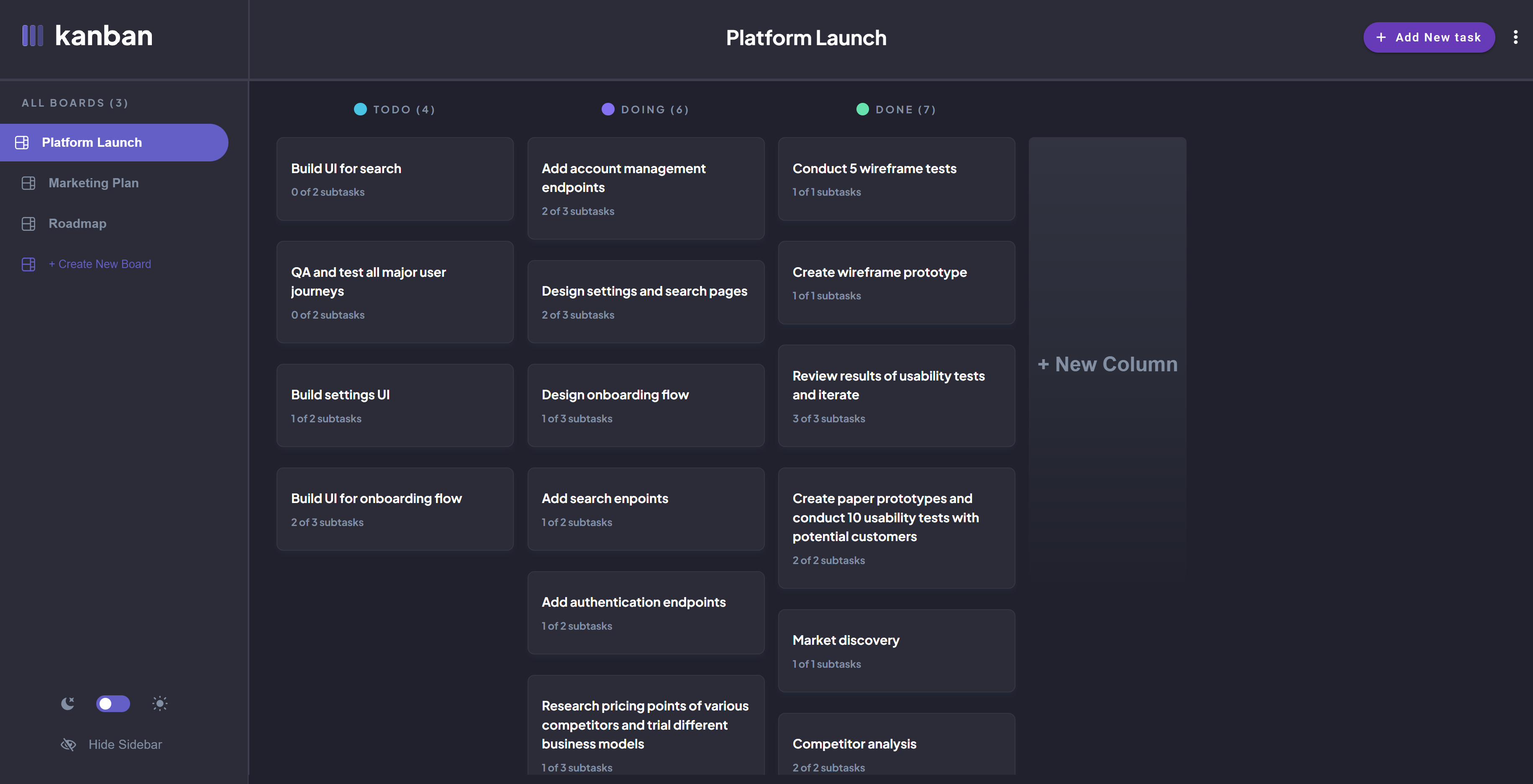Open the Build UI for search task card
Viewport: 1533px width, 784px height.
pyautogui.click(x=395, y=179)
